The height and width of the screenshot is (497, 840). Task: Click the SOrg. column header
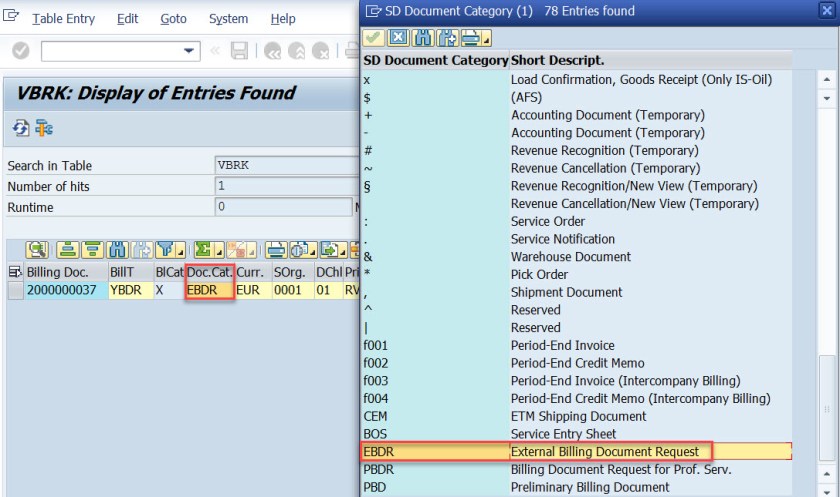[293, 272]
